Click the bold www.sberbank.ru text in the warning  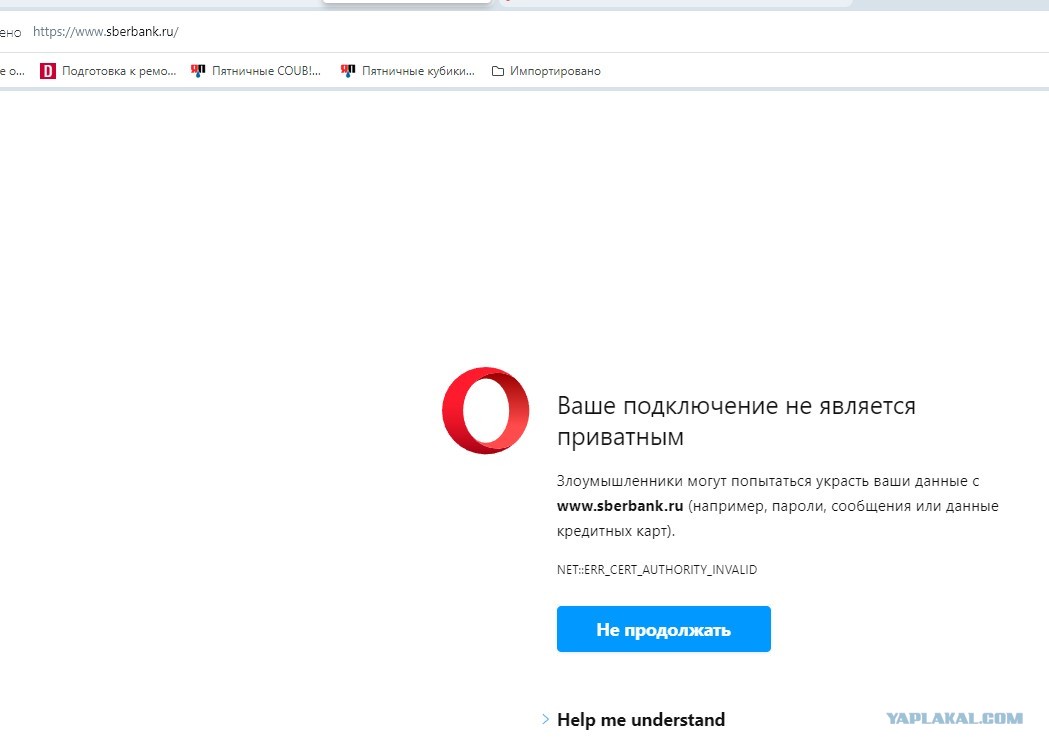click(x=619, y=506)
